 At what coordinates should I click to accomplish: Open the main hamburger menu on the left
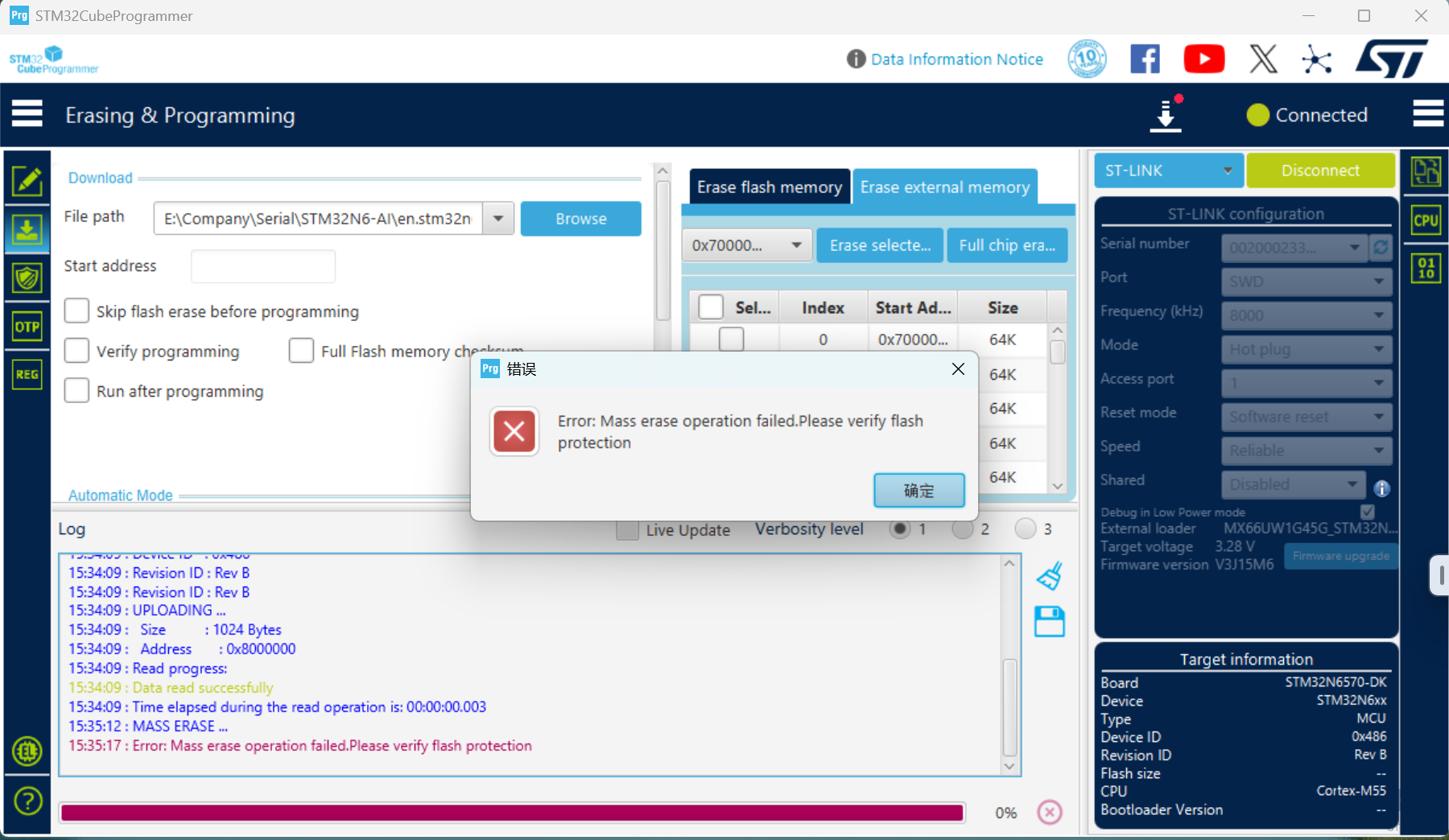27,114
